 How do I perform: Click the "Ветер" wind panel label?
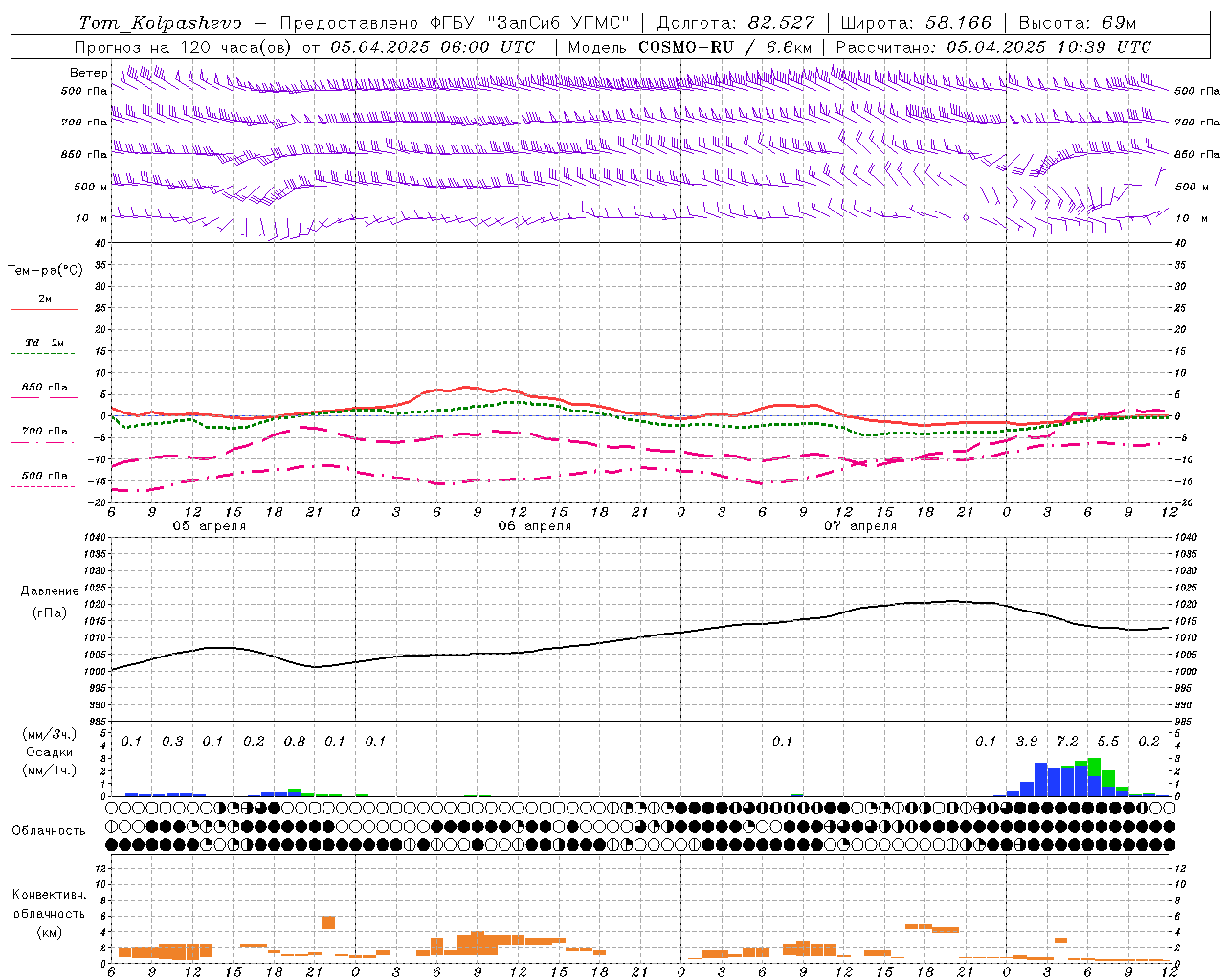(x=88, y=73)
